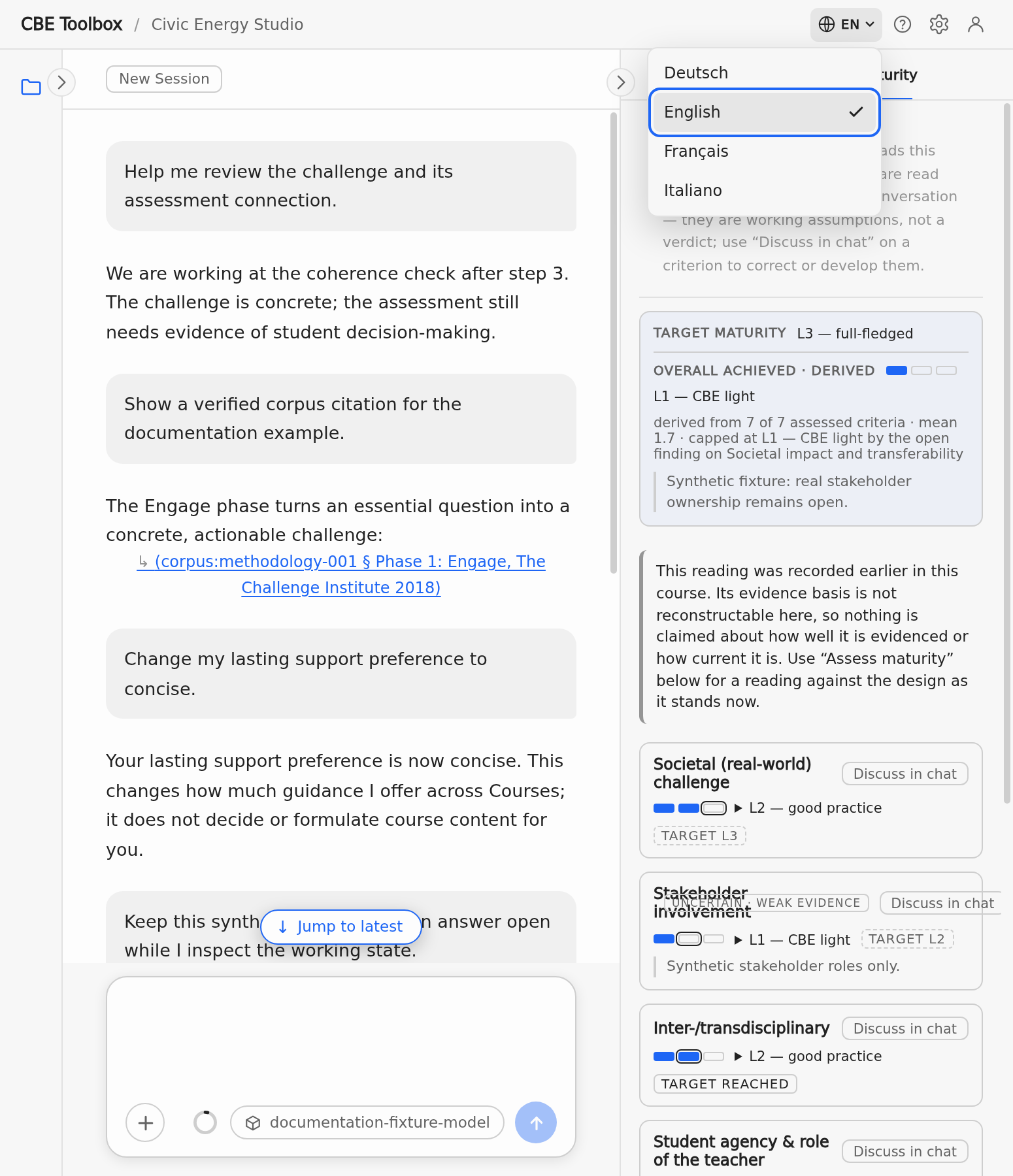Image resolution: width=1013 pixels, height=1176 pixels.
Task: Click the TARGET L3 badge
Action: click(x=699, y=836)
